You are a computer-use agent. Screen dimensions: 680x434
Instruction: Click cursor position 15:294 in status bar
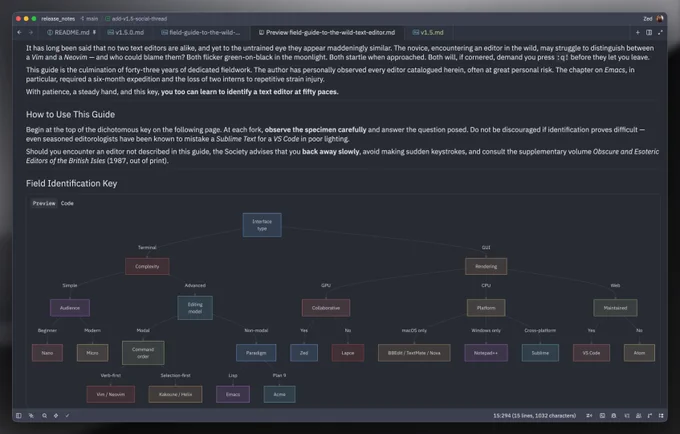(534, 415)
